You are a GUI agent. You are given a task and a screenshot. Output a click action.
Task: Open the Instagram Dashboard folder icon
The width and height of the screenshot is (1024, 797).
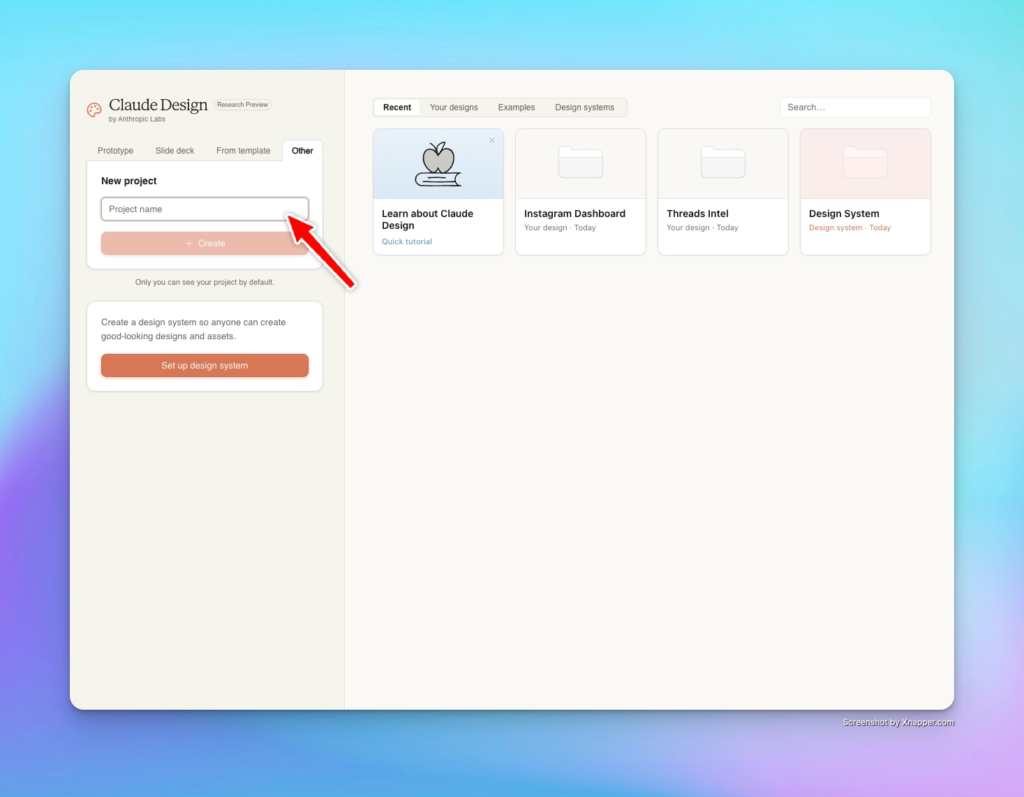click(x=580, y=163)
